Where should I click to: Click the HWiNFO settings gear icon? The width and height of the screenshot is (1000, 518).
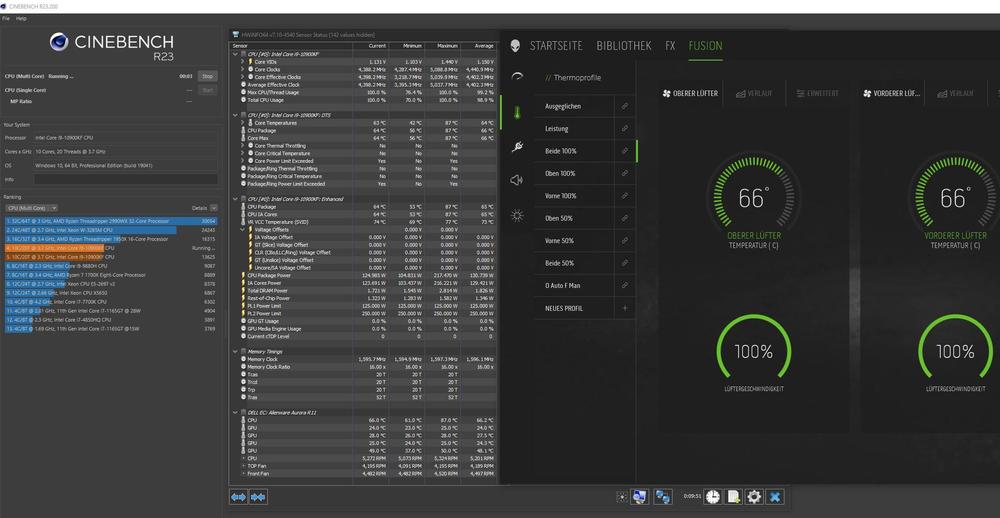point(754,496)
